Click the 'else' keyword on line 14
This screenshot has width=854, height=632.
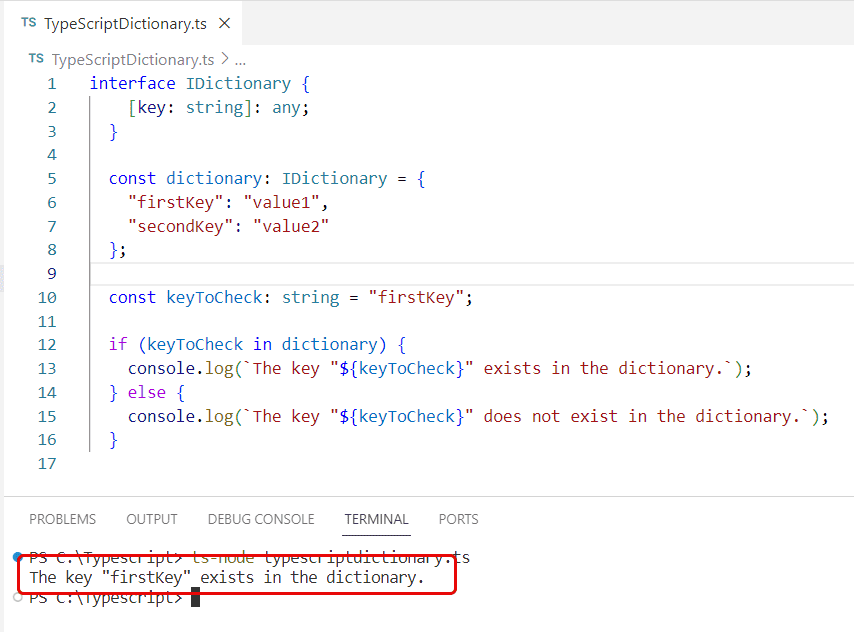147,392
